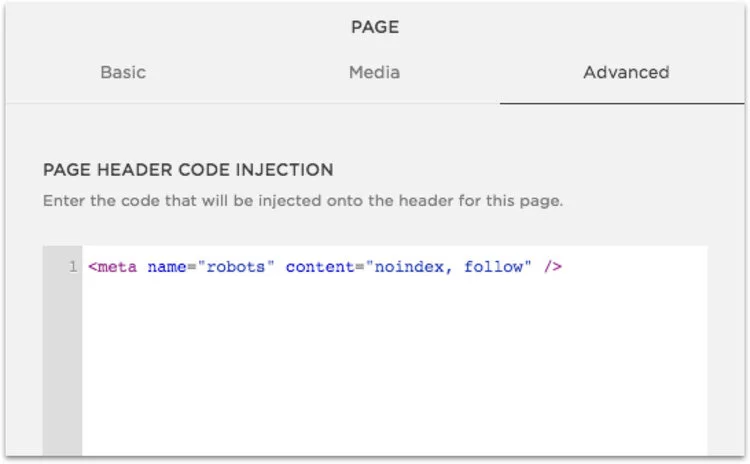Click the word "follow" in the code
750x464 pixels.
click(493, 268)
